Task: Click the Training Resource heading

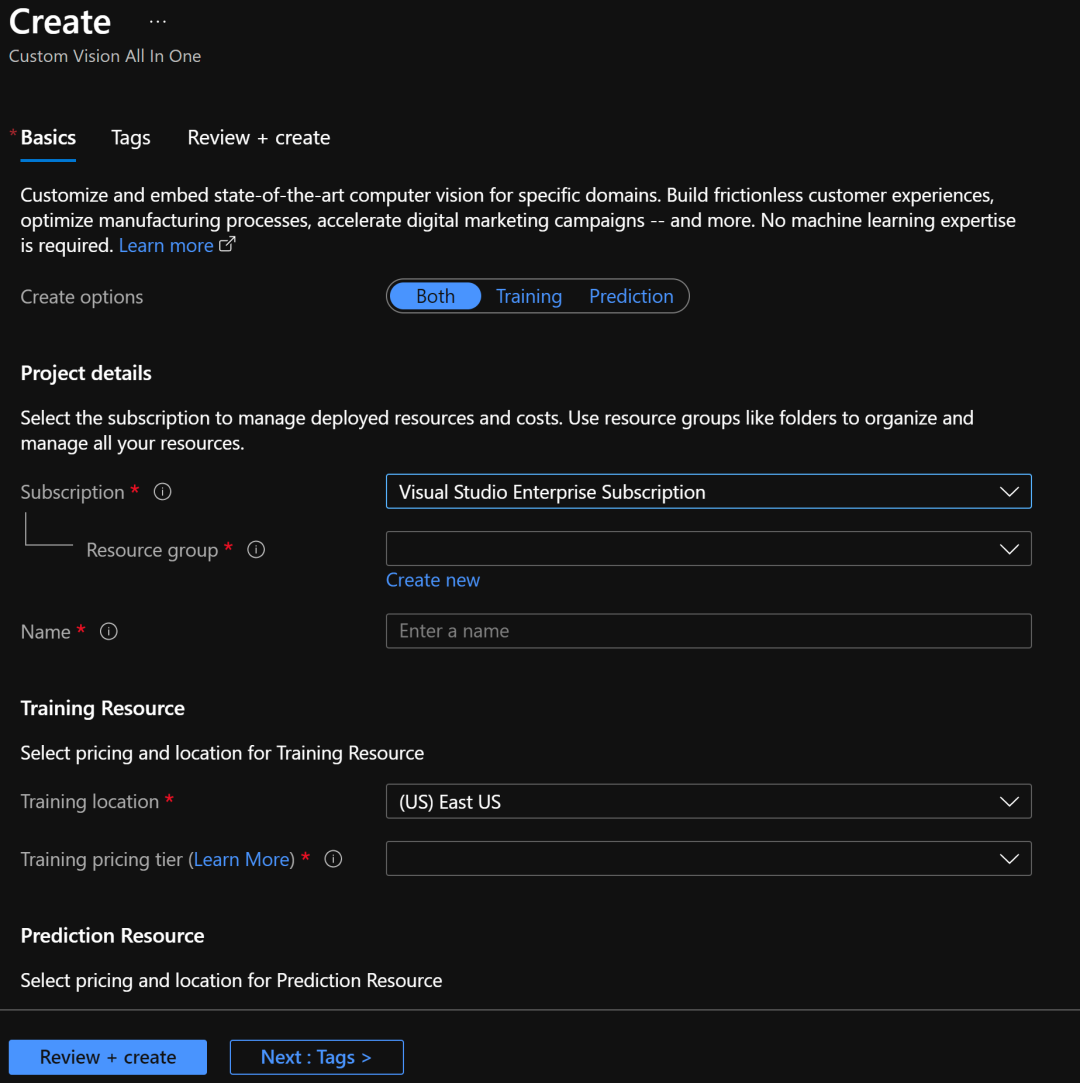Action: (x=102, y=709)
